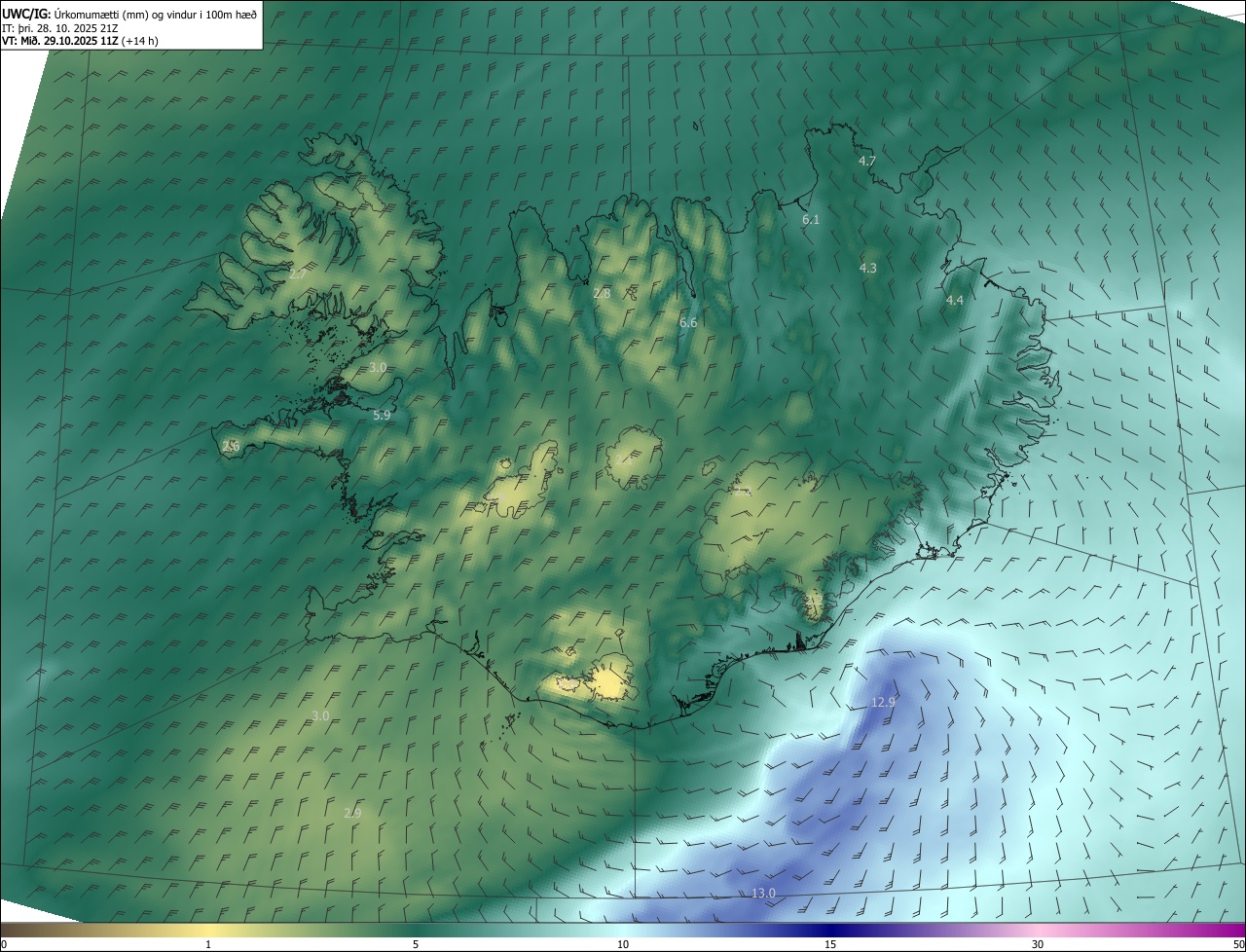Click the 13.0 value label

(764, 894)
